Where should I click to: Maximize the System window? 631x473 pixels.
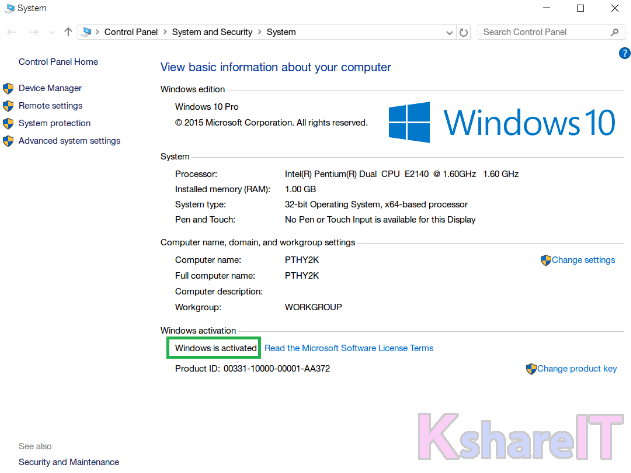coord(580,8)
